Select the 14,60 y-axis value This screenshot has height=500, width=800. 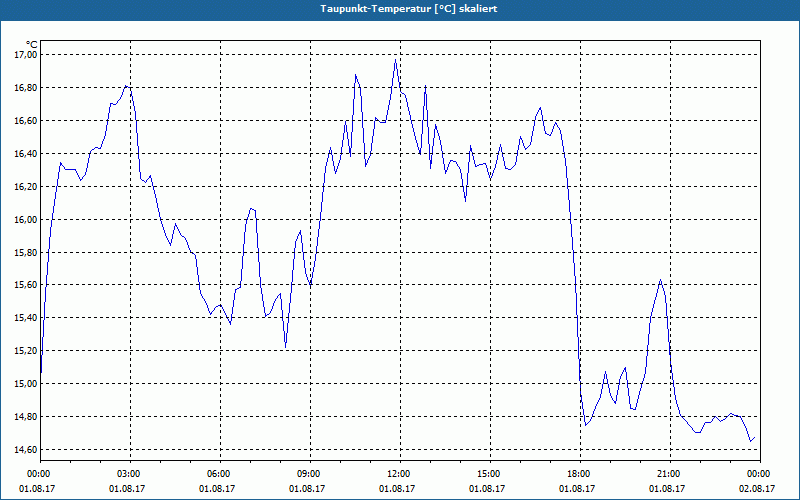(x=26, y=449)
